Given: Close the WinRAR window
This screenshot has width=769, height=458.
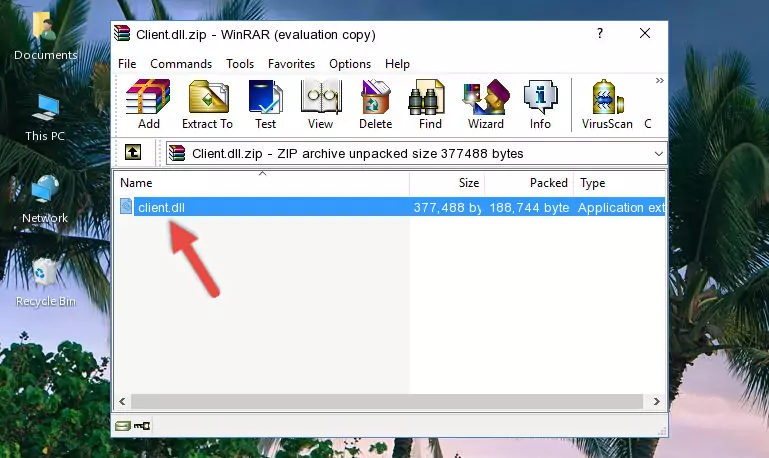Looking at the screenshot, I should 645,33.
